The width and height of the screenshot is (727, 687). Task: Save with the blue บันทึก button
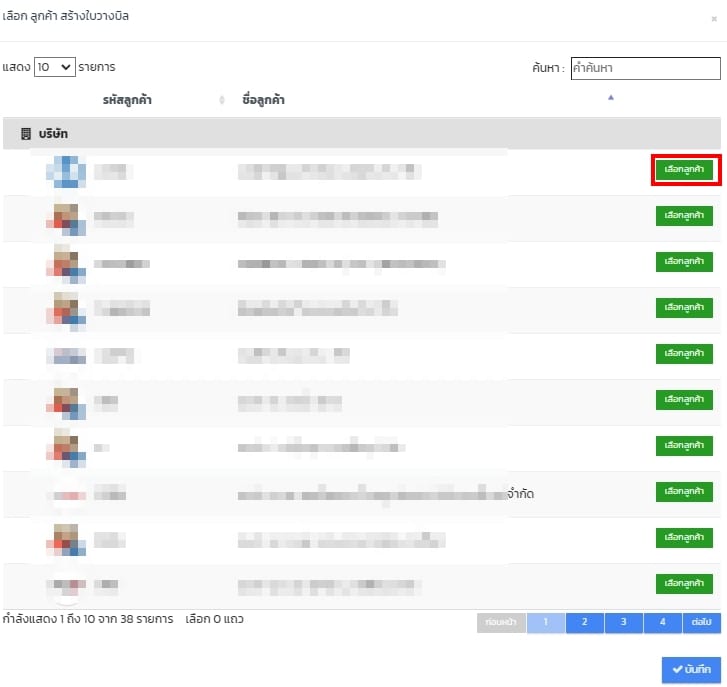[691, 669]
